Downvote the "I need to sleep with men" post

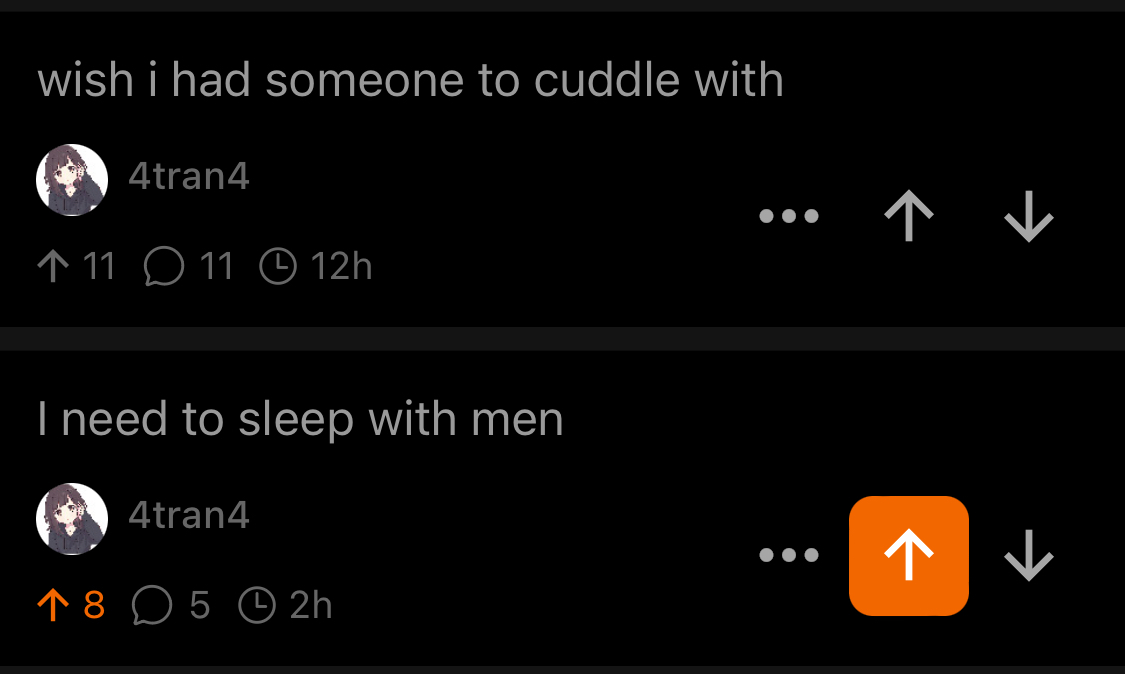(1028, 555)
